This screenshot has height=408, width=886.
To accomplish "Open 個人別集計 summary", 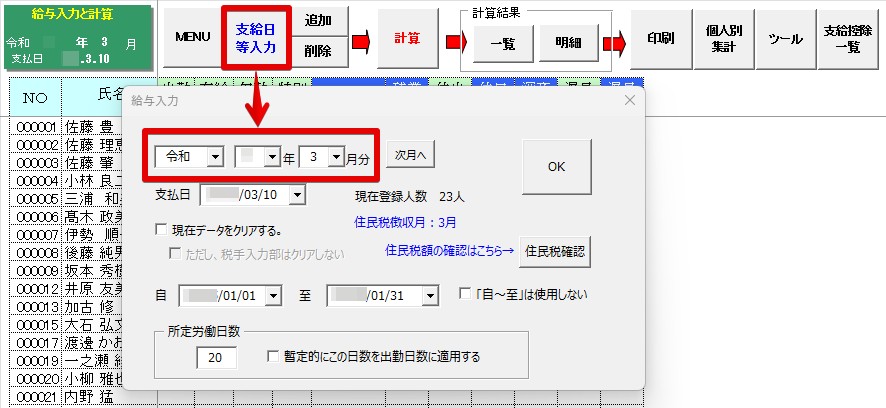I will tap(723, 38).
